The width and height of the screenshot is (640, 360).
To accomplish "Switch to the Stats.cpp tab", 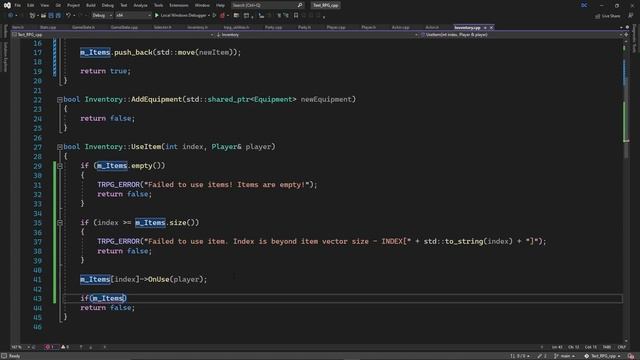I will point(48,27).
